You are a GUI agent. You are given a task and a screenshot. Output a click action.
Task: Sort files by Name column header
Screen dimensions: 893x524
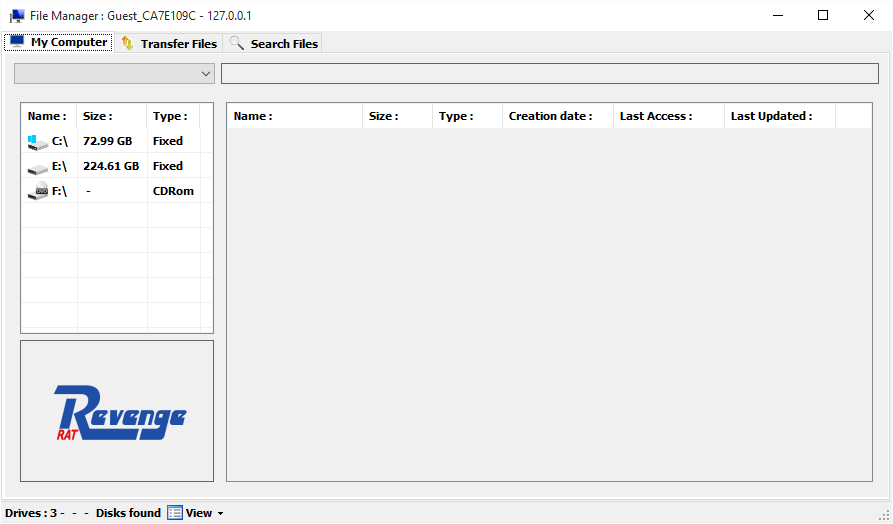tap(295, 116)
